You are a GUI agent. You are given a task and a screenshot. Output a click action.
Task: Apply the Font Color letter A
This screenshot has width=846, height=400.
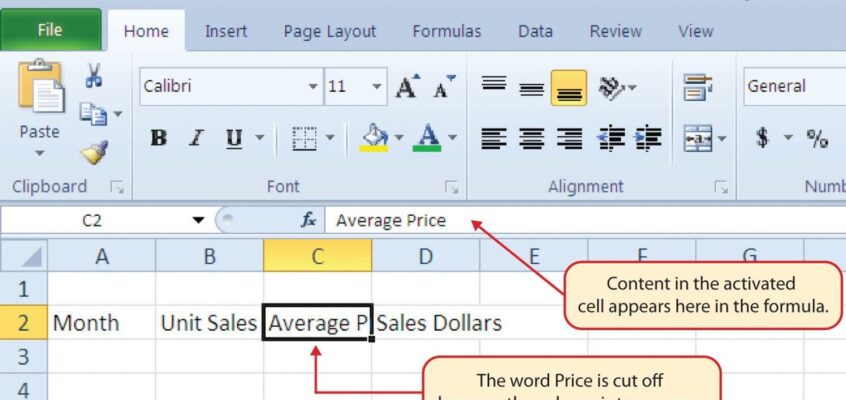427,138
